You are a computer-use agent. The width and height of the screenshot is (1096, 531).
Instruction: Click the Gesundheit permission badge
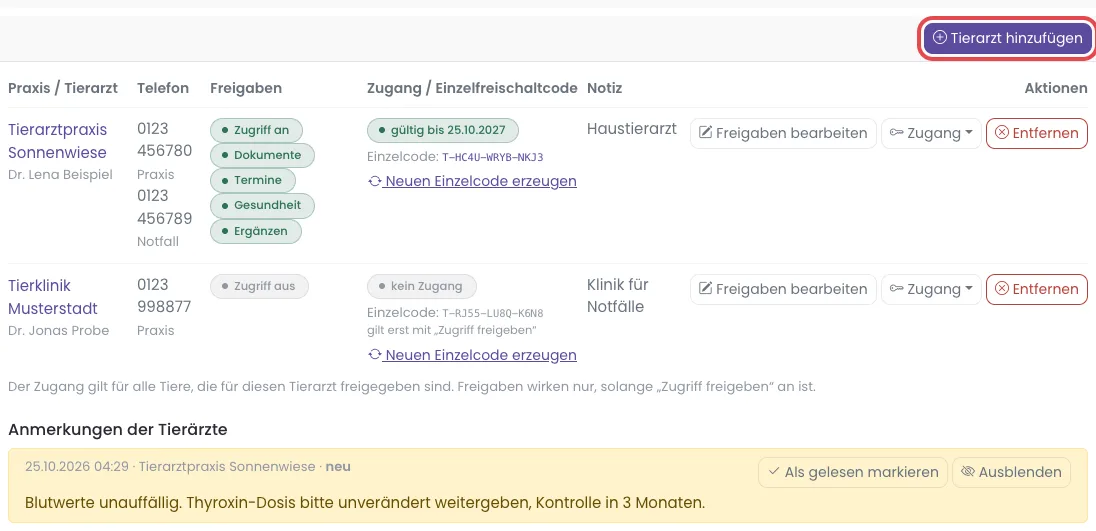262,205
